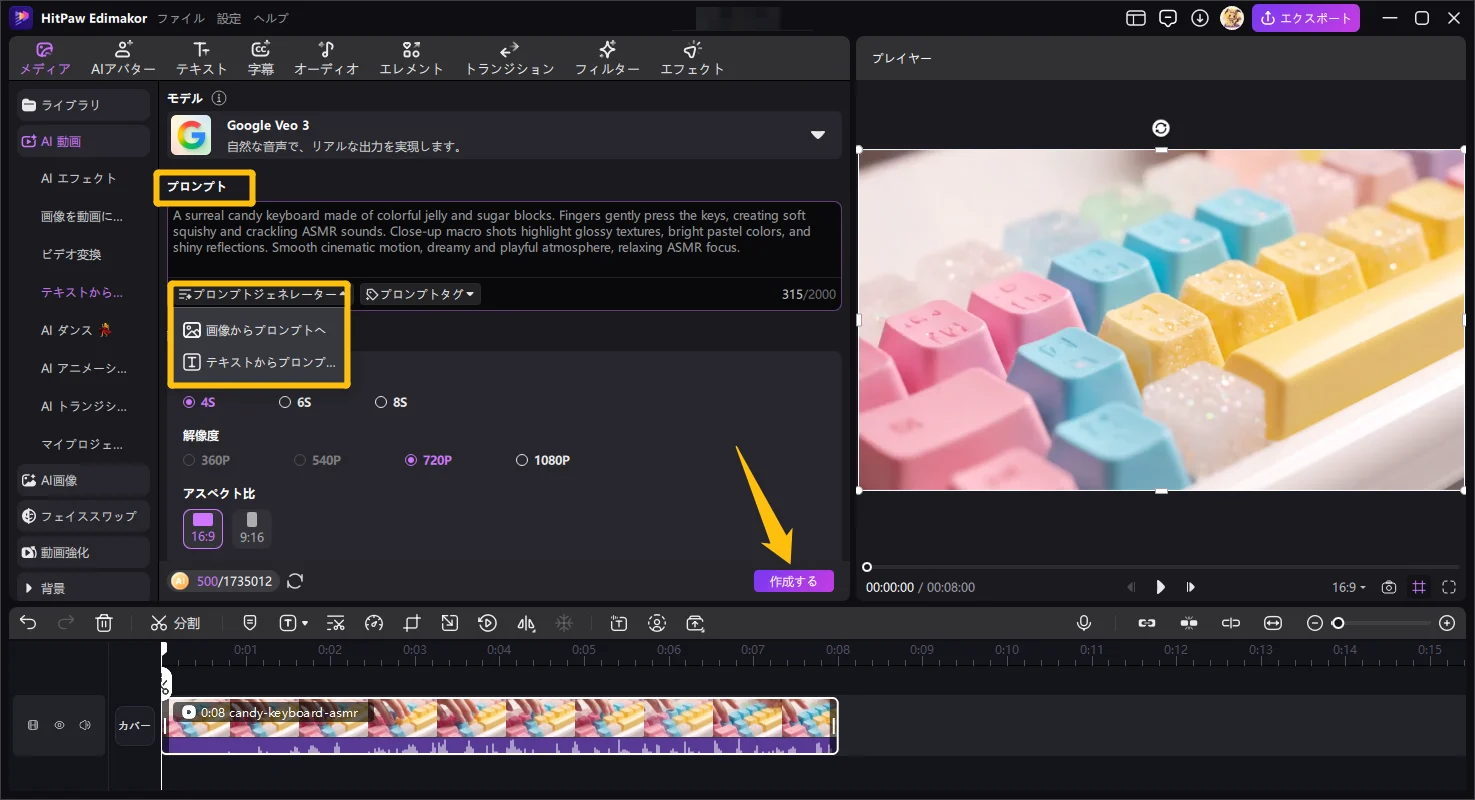
Task: Select the 1080P resolution option
Action: (x=522, y=459)
